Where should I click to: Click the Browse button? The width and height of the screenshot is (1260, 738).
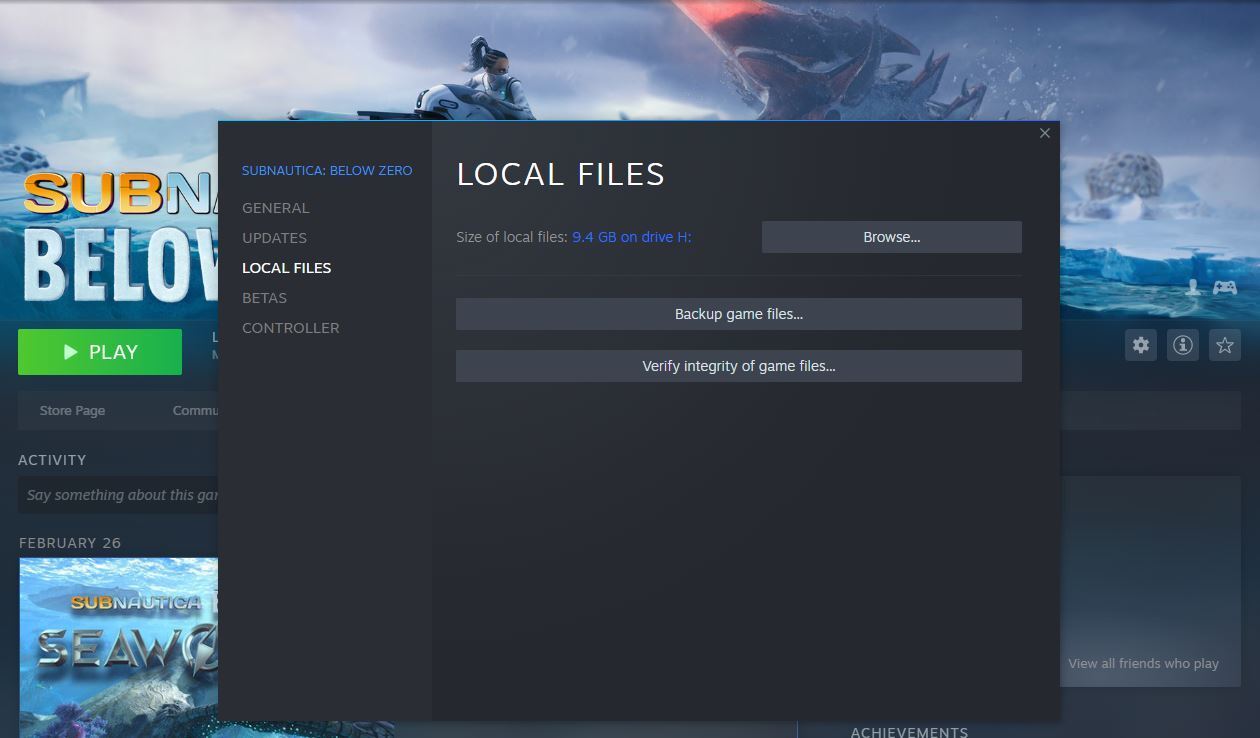point(891,237)
